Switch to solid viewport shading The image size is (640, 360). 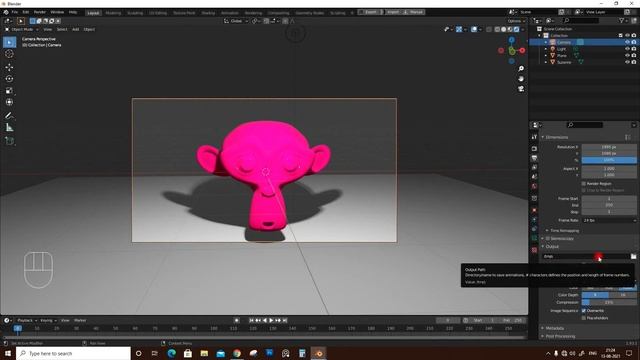(x=503, y=29)
